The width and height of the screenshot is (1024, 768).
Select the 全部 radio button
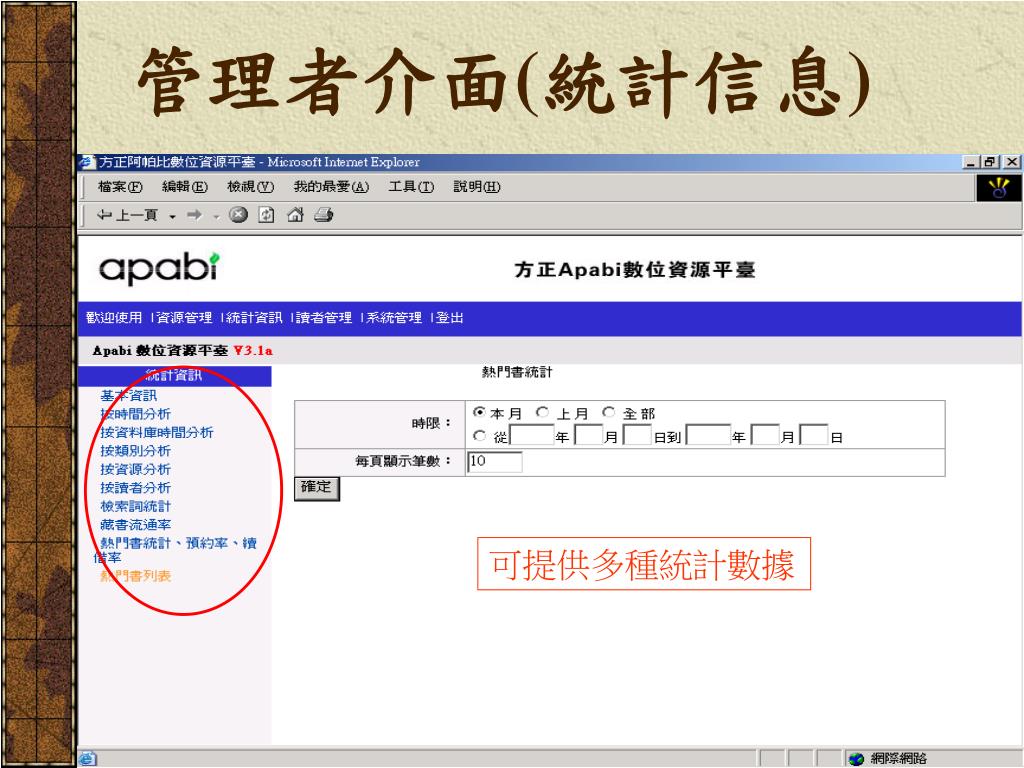click(609, 412)
